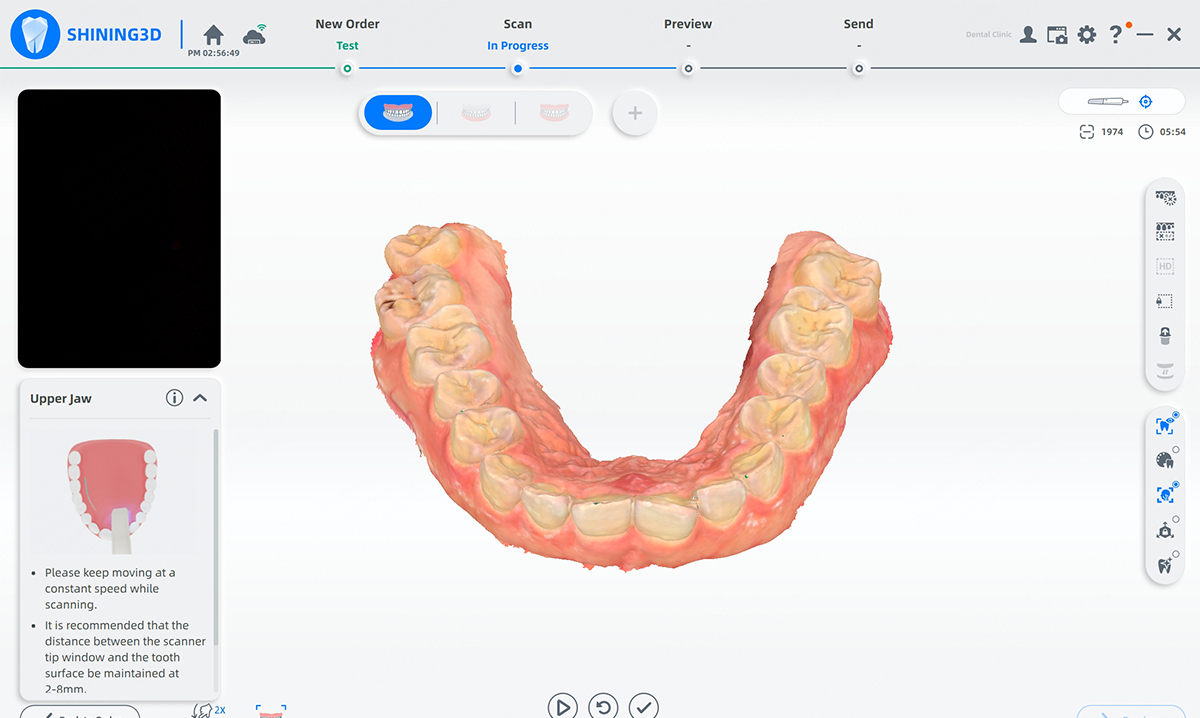Go to the Scan step
Image resolution: width=1200 pixels, height=718 pixels.
pos(518,24)
